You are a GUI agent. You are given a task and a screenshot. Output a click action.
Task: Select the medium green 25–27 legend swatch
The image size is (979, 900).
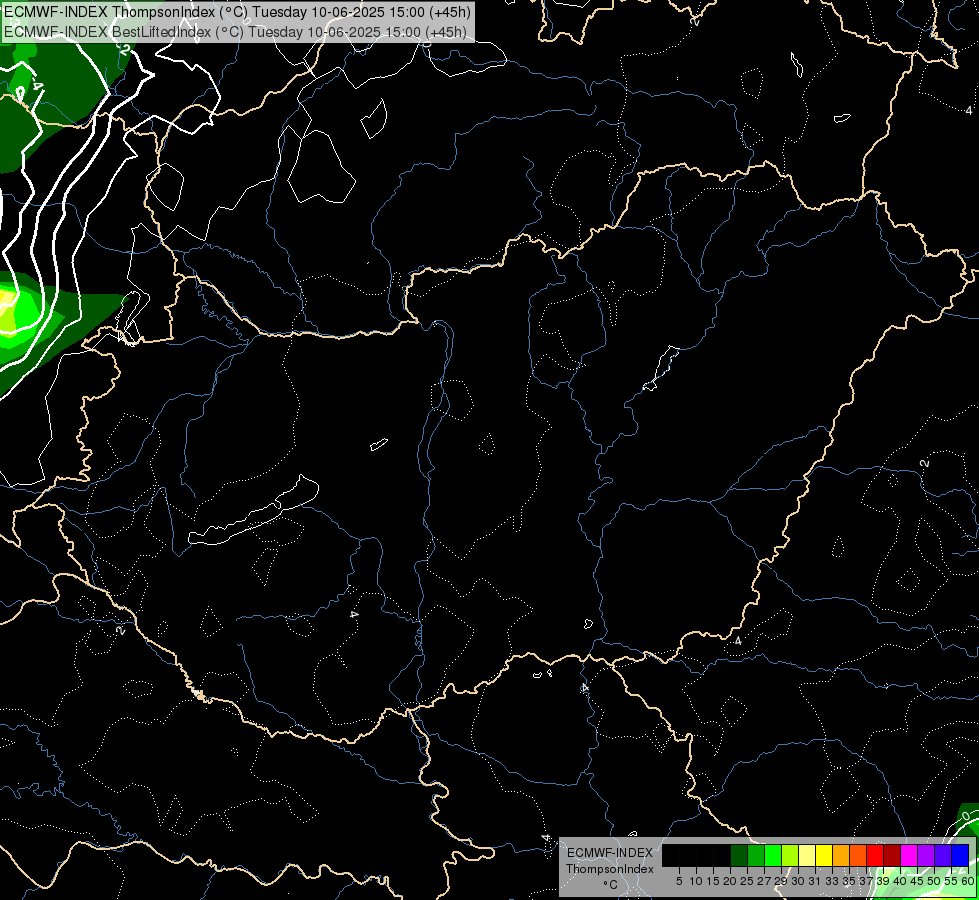(x=756, y=855)
